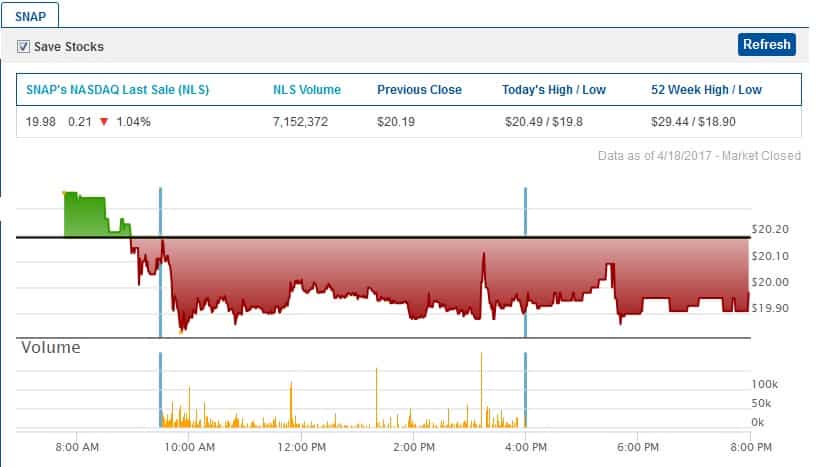The image size is (819, 467).
Task: Click the Previous Close header
Action: tap(419, 90)
